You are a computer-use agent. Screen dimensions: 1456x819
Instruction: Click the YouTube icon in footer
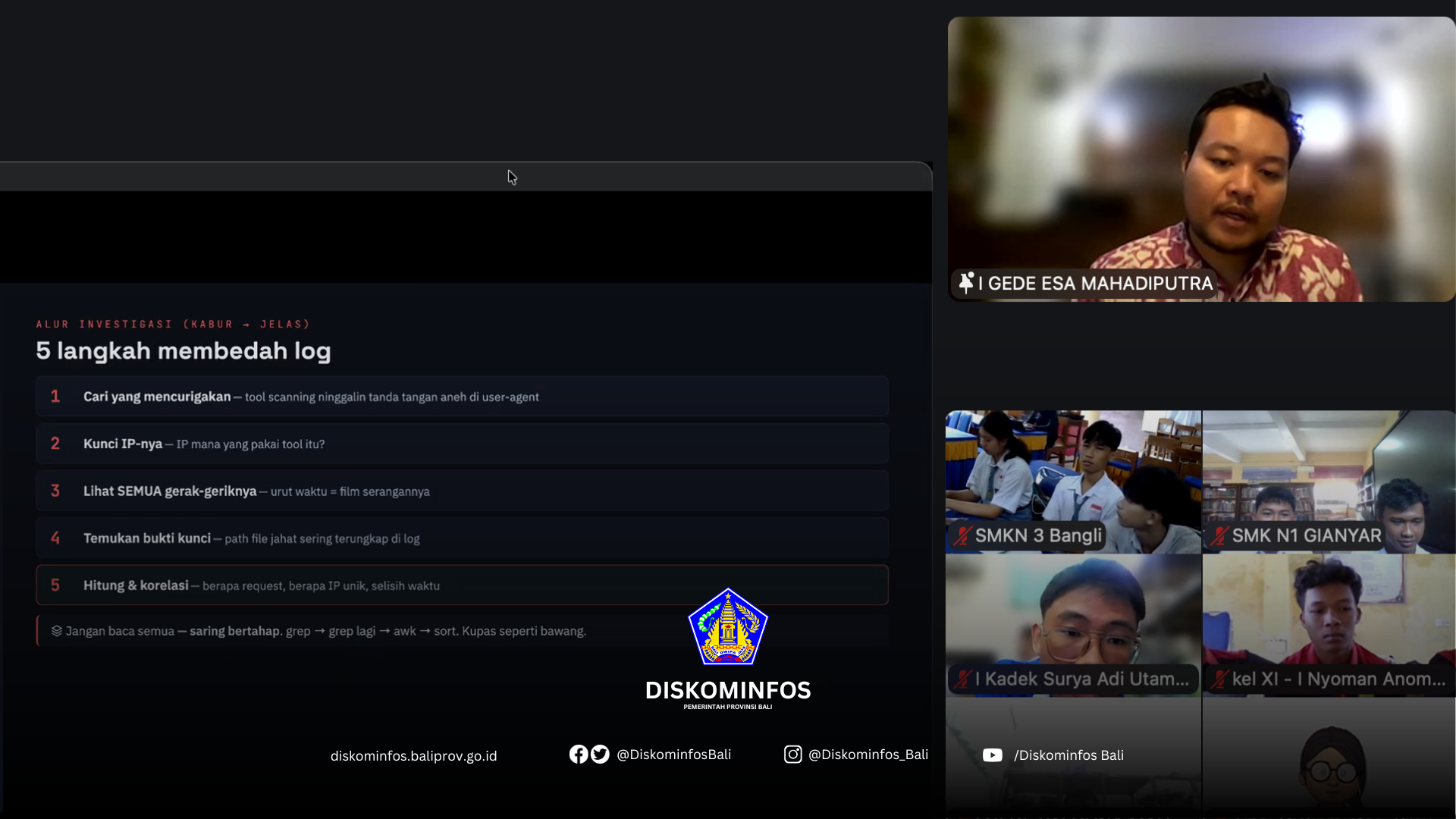point(992,755)
